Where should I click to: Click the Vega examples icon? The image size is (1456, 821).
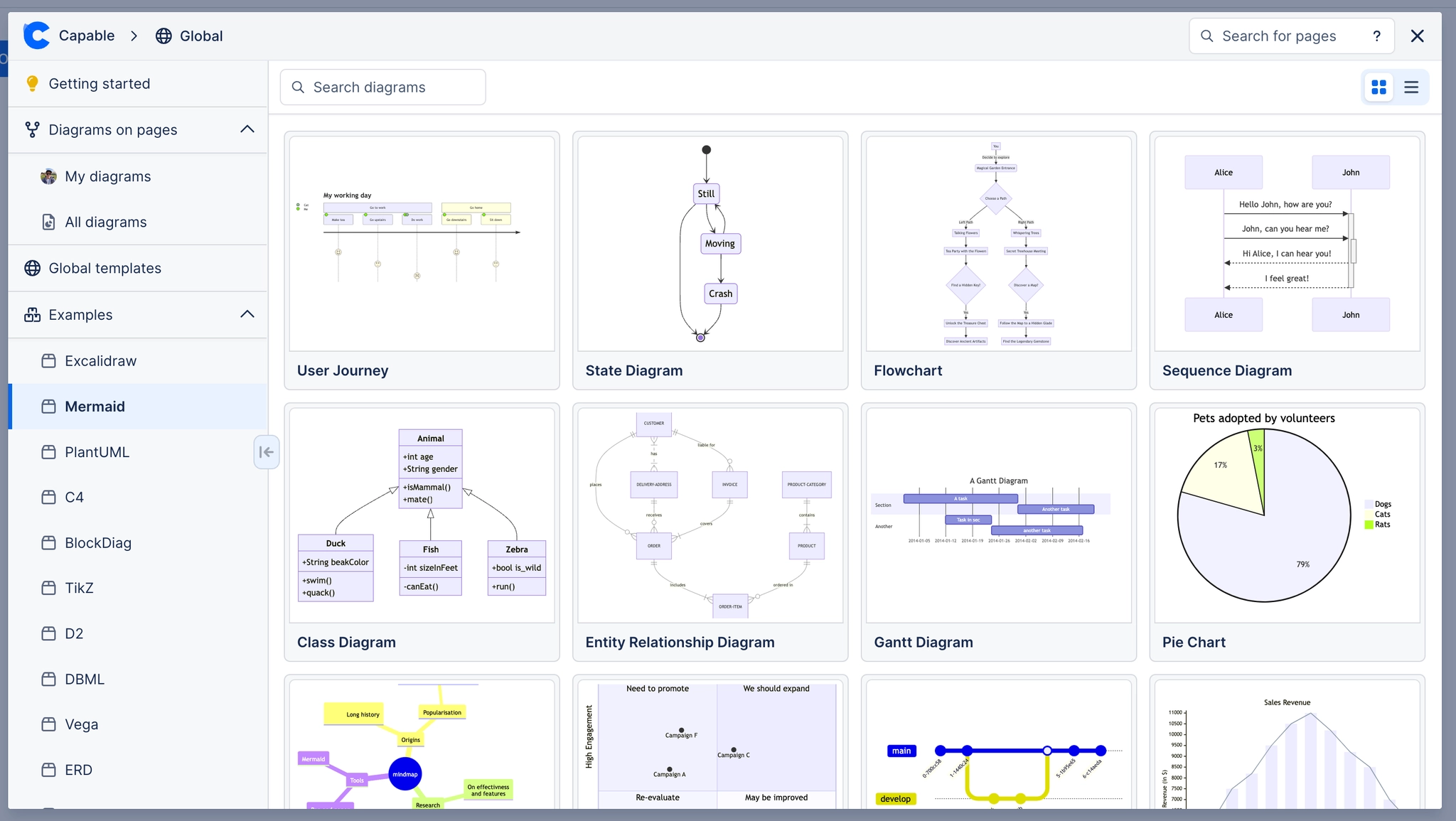click(x=48, y=724)
